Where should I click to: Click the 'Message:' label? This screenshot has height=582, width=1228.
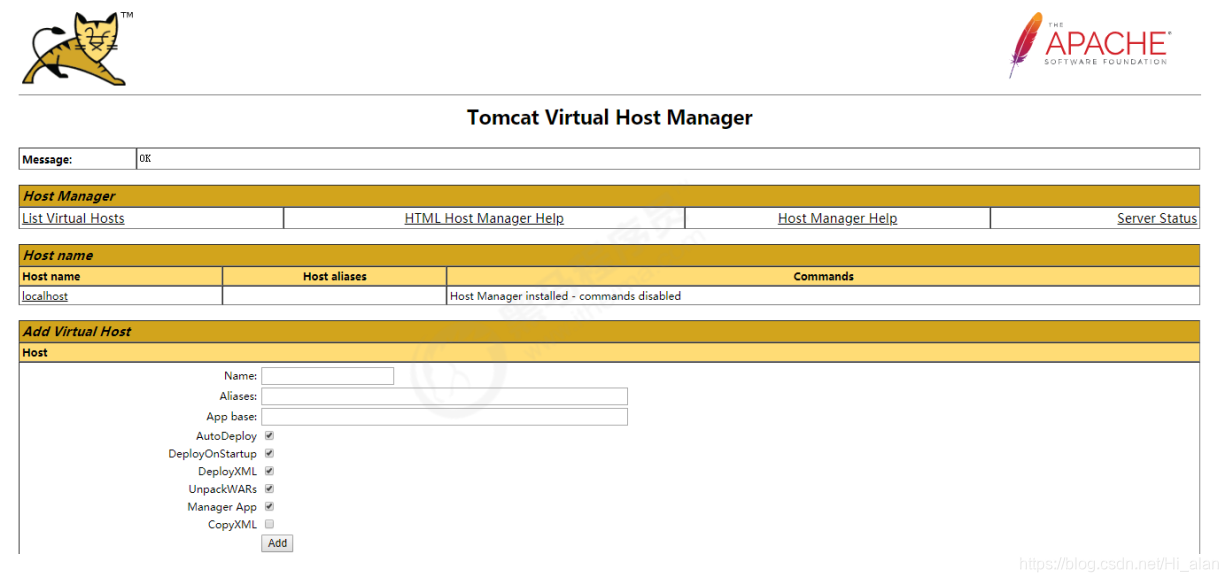click(47, 159)
